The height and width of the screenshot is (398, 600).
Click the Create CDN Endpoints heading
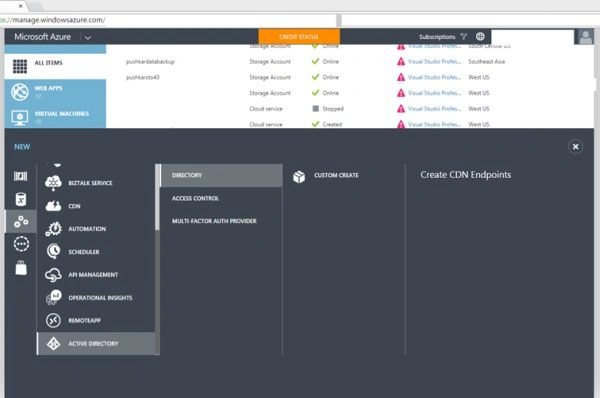click(466, 175)
